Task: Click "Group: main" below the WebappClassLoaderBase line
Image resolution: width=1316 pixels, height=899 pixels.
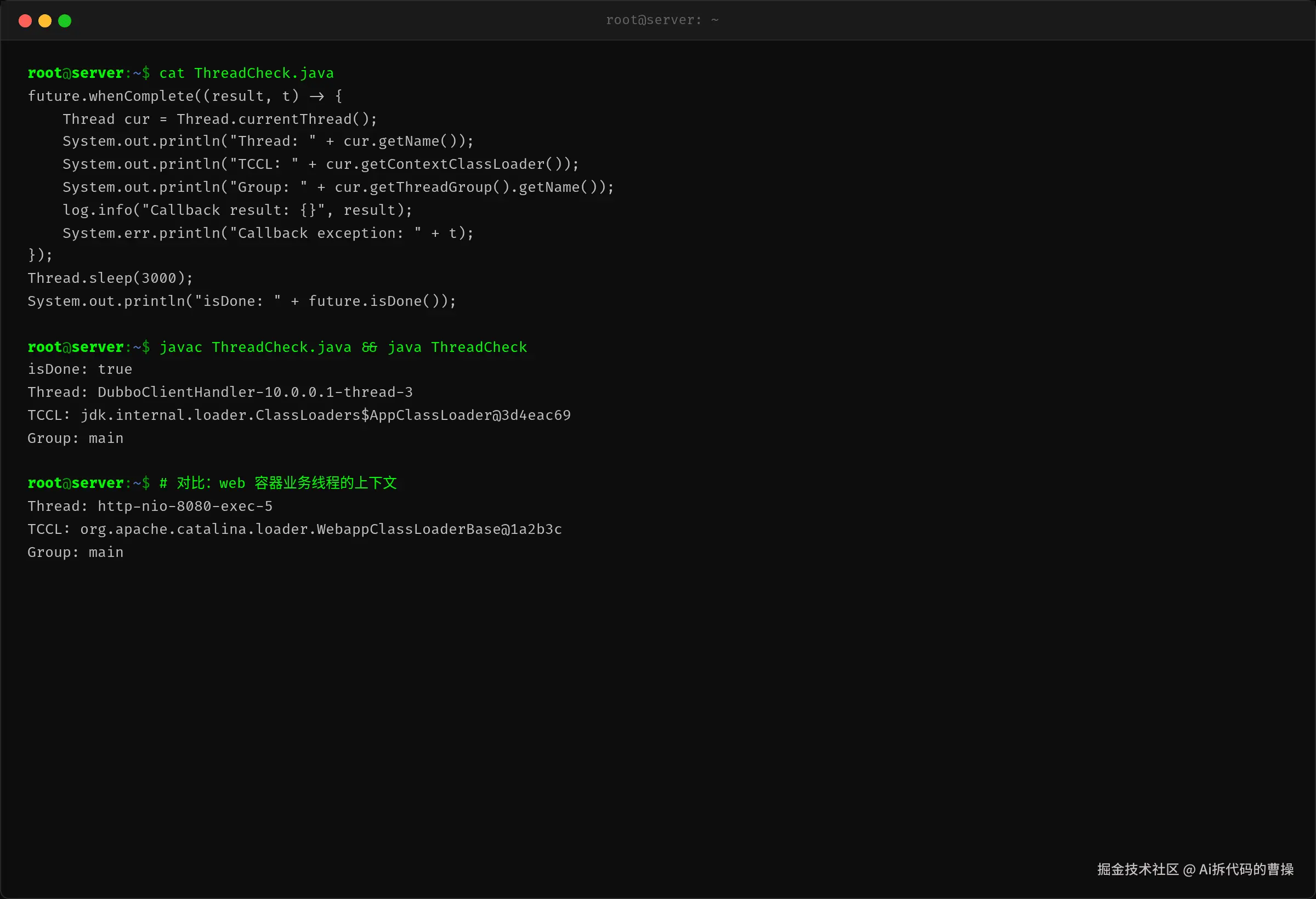Action: pyautogui.click(x=75, y=552)
